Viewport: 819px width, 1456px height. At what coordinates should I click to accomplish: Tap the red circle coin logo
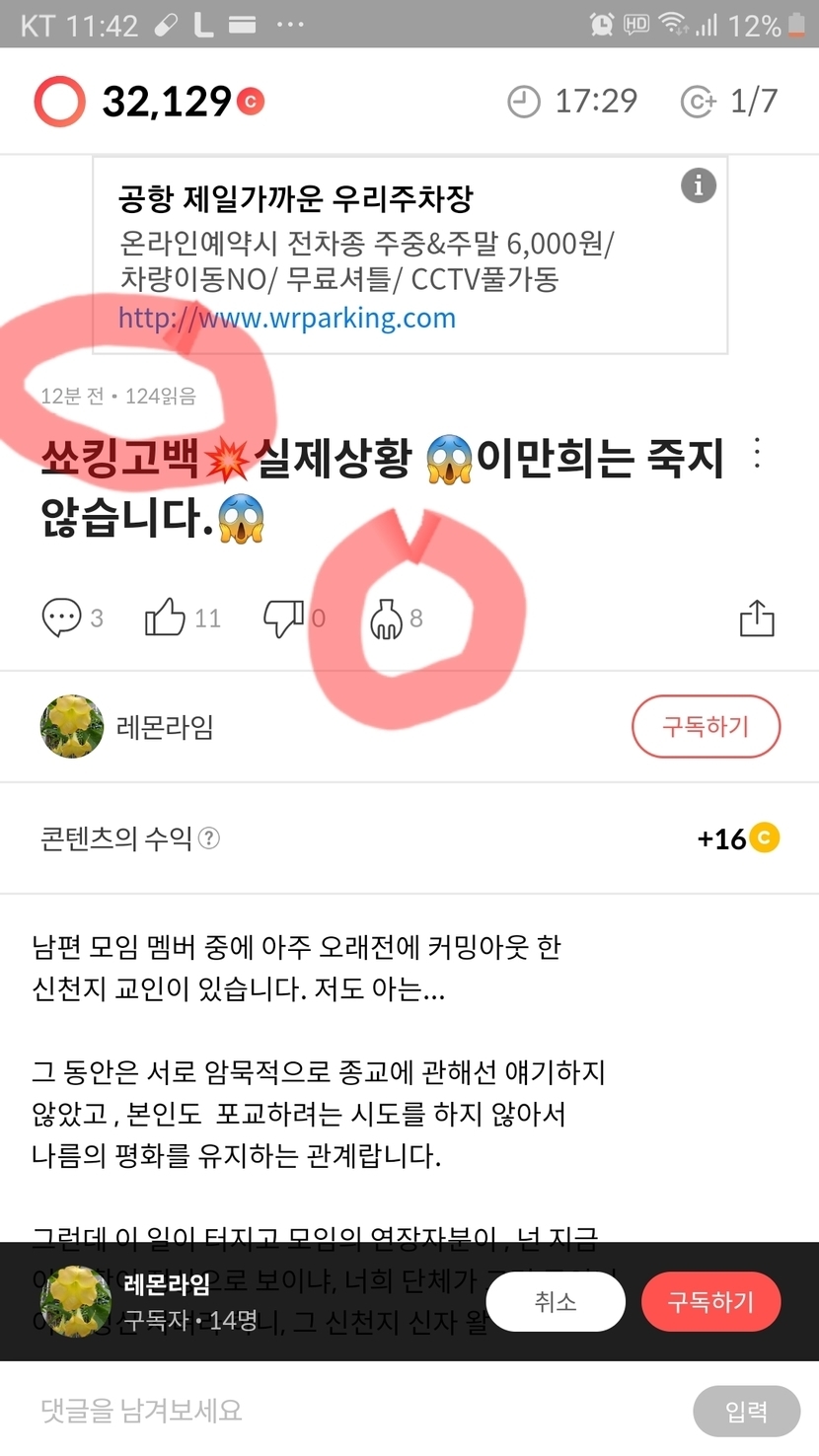pos(59,101)
